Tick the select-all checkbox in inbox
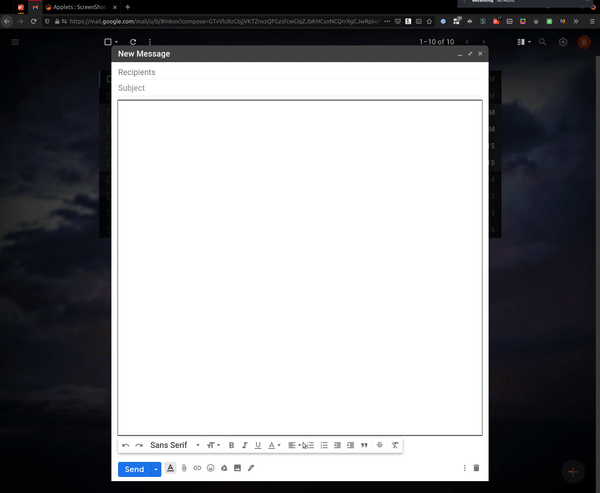The width and height of the screenshot is (600, 493). coord(108,42)
